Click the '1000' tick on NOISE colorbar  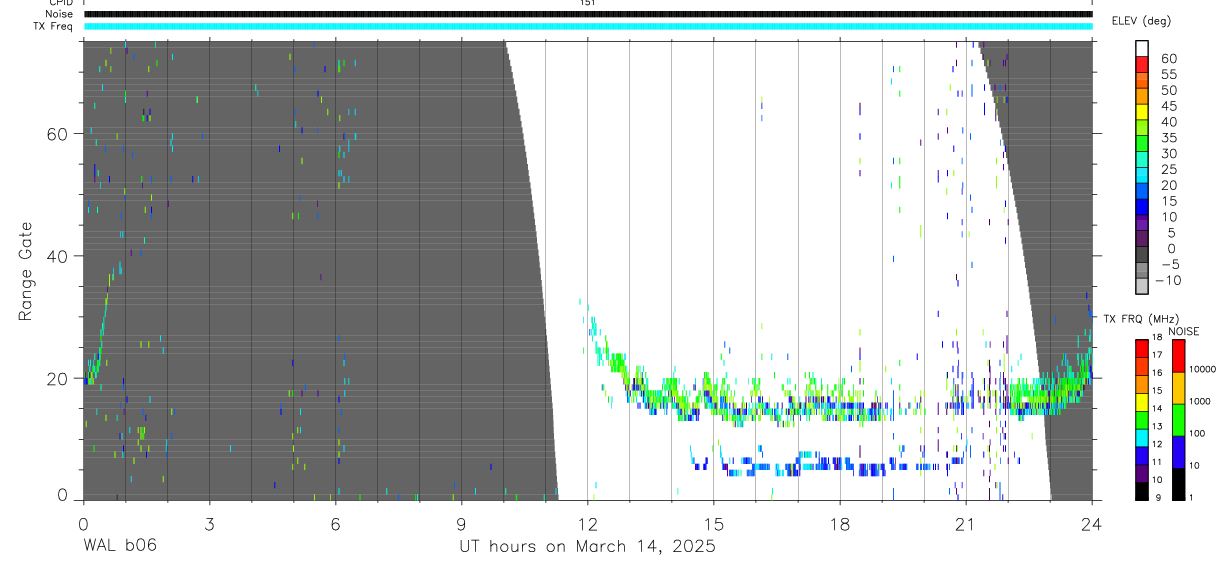click(1200, 402)
